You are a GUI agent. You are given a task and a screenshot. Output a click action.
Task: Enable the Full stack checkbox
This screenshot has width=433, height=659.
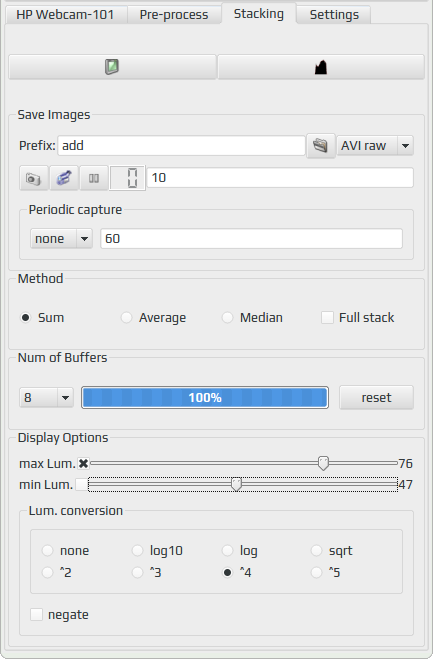[x=358, y=317]
